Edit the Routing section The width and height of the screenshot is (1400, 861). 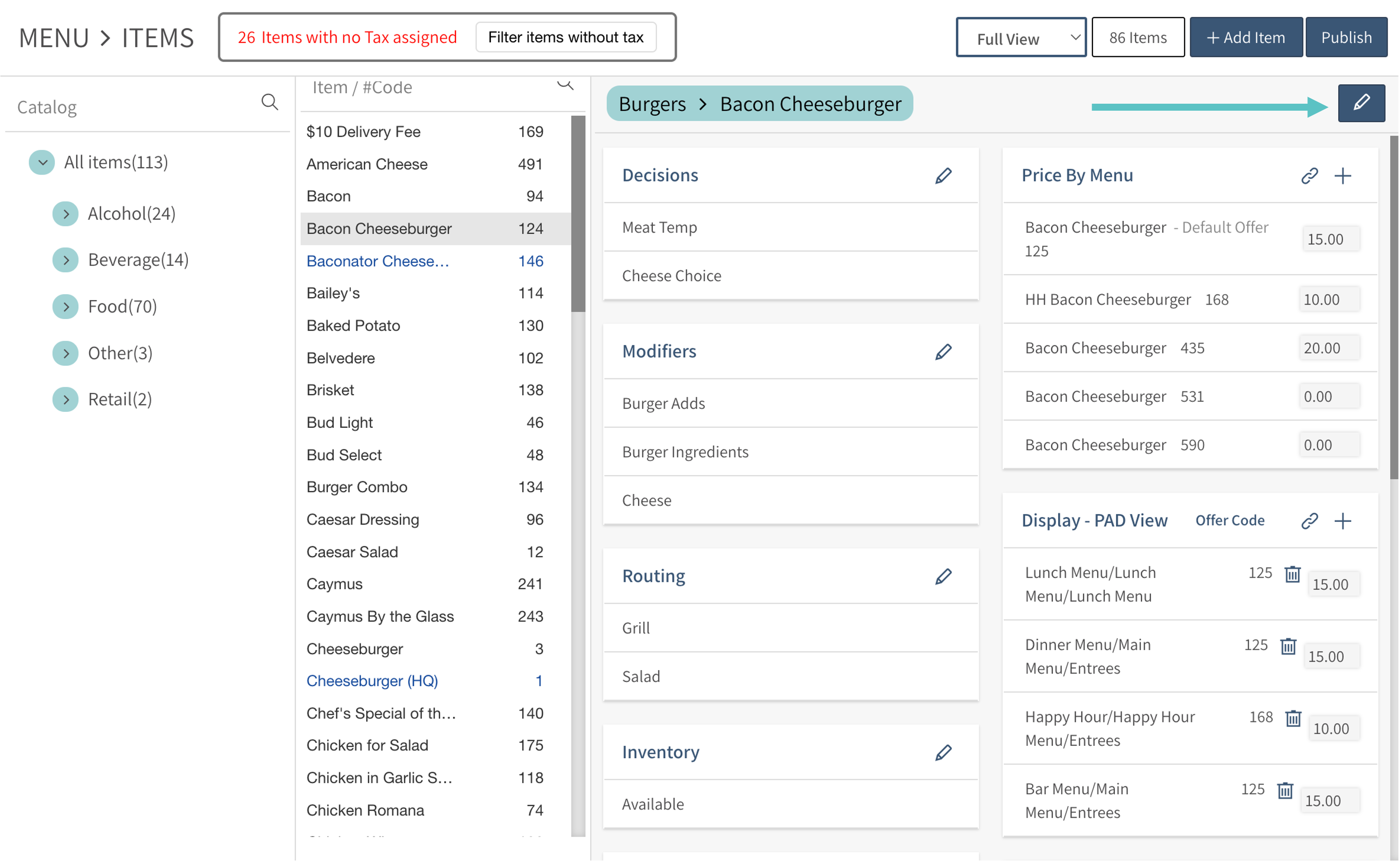943,576
